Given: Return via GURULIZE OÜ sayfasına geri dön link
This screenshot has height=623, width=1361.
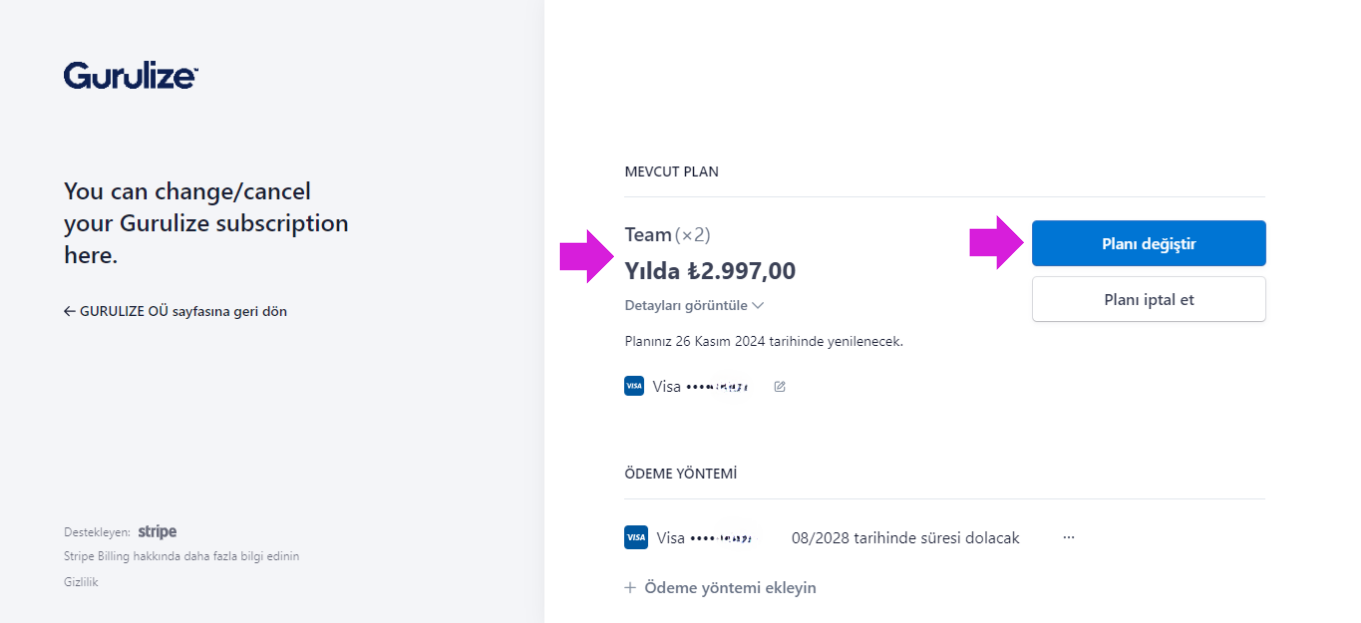Looking at the screenshot, I should click(x=175, y=311).
